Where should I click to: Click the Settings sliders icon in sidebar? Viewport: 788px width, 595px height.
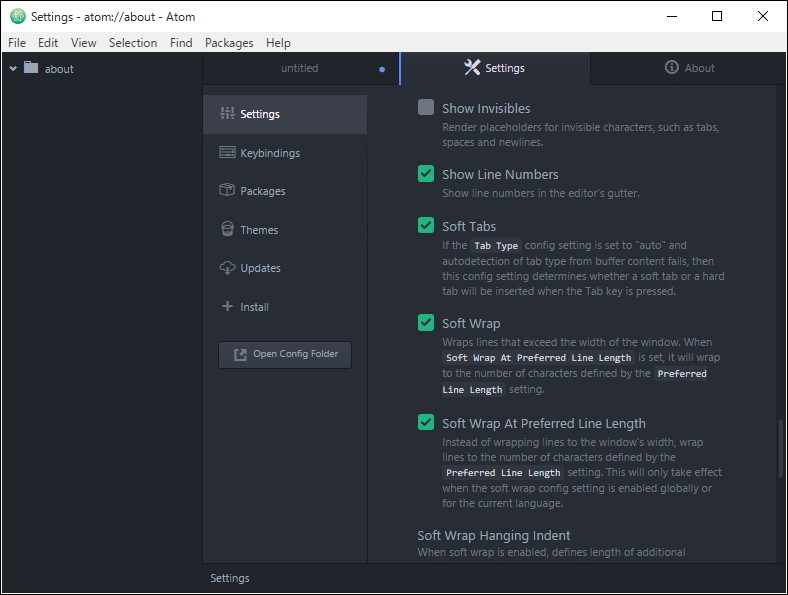tap(227, 114)
